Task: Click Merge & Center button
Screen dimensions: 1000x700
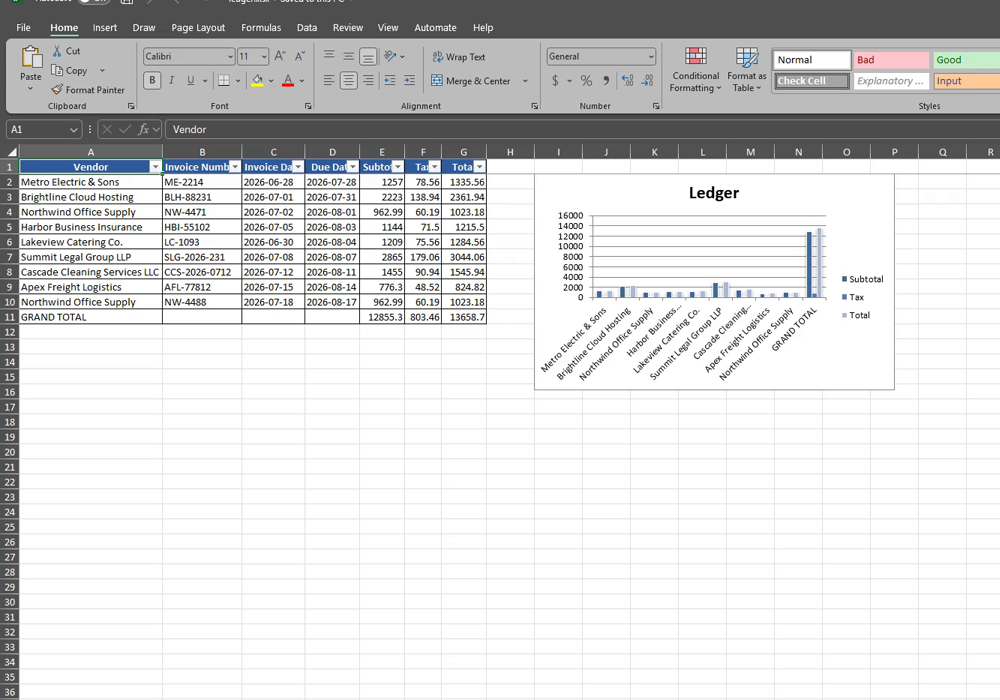Action: (471, 81)
